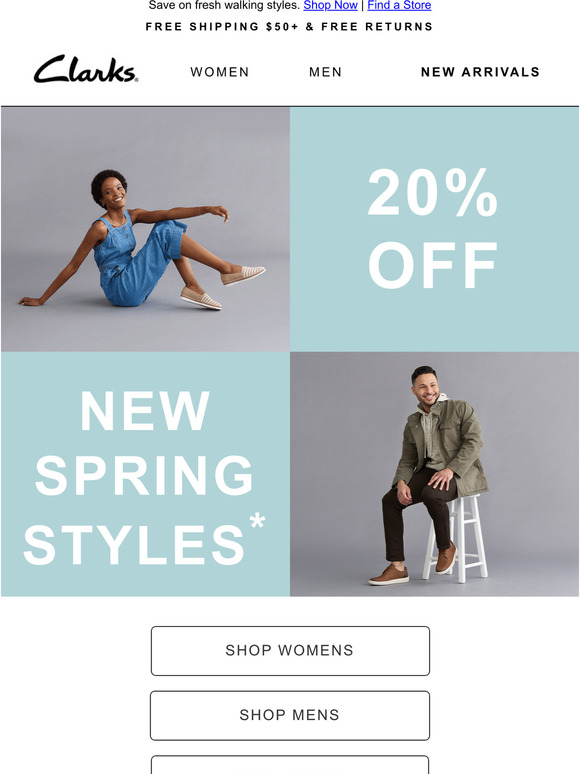Click the woman's striped slip-on shoes
The image size is (580, 774).
click(x=222, y=287)
